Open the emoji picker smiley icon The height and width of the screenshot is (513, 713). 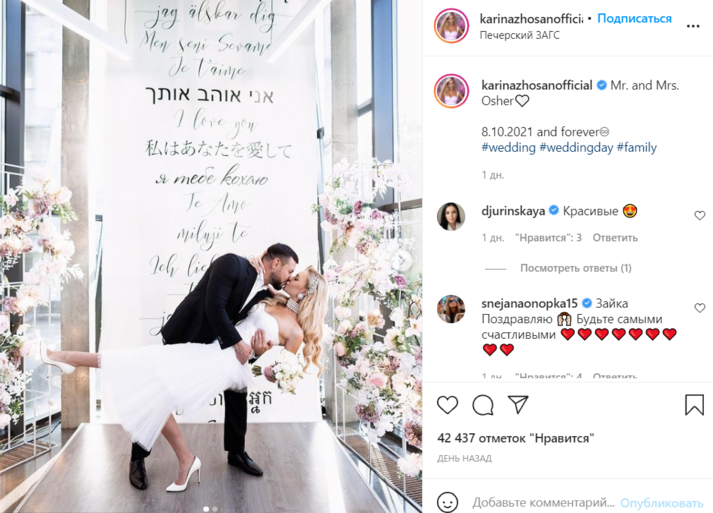447,503
